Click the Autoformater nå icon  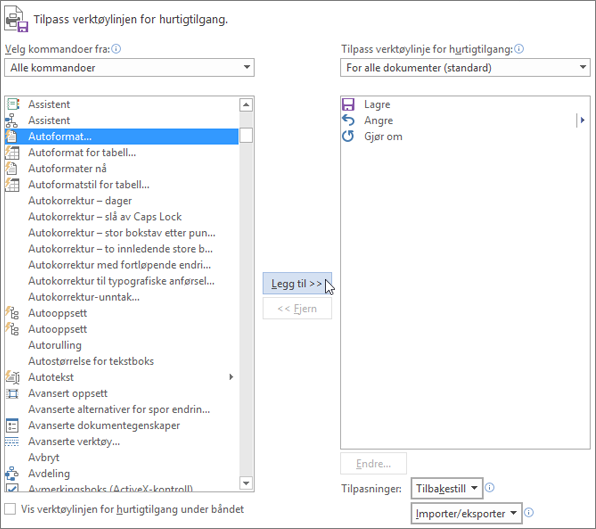tap(12, 168)
